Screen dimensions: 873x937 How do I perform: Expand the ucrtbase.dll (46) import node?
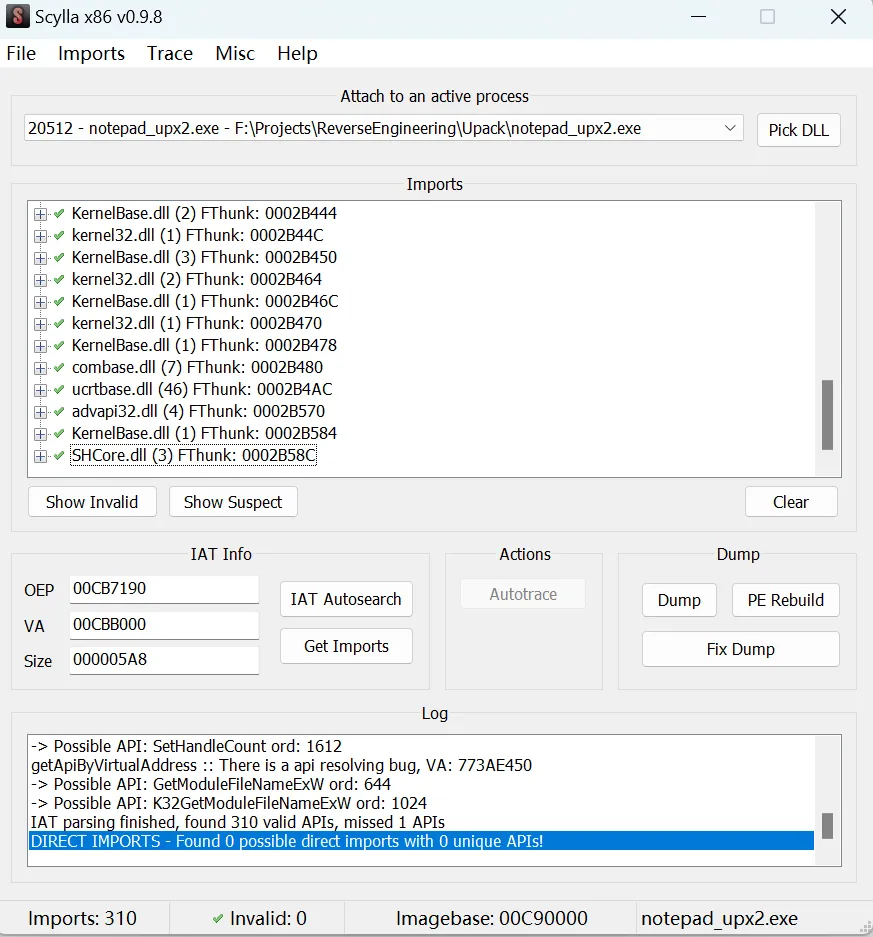pos(41,390)
